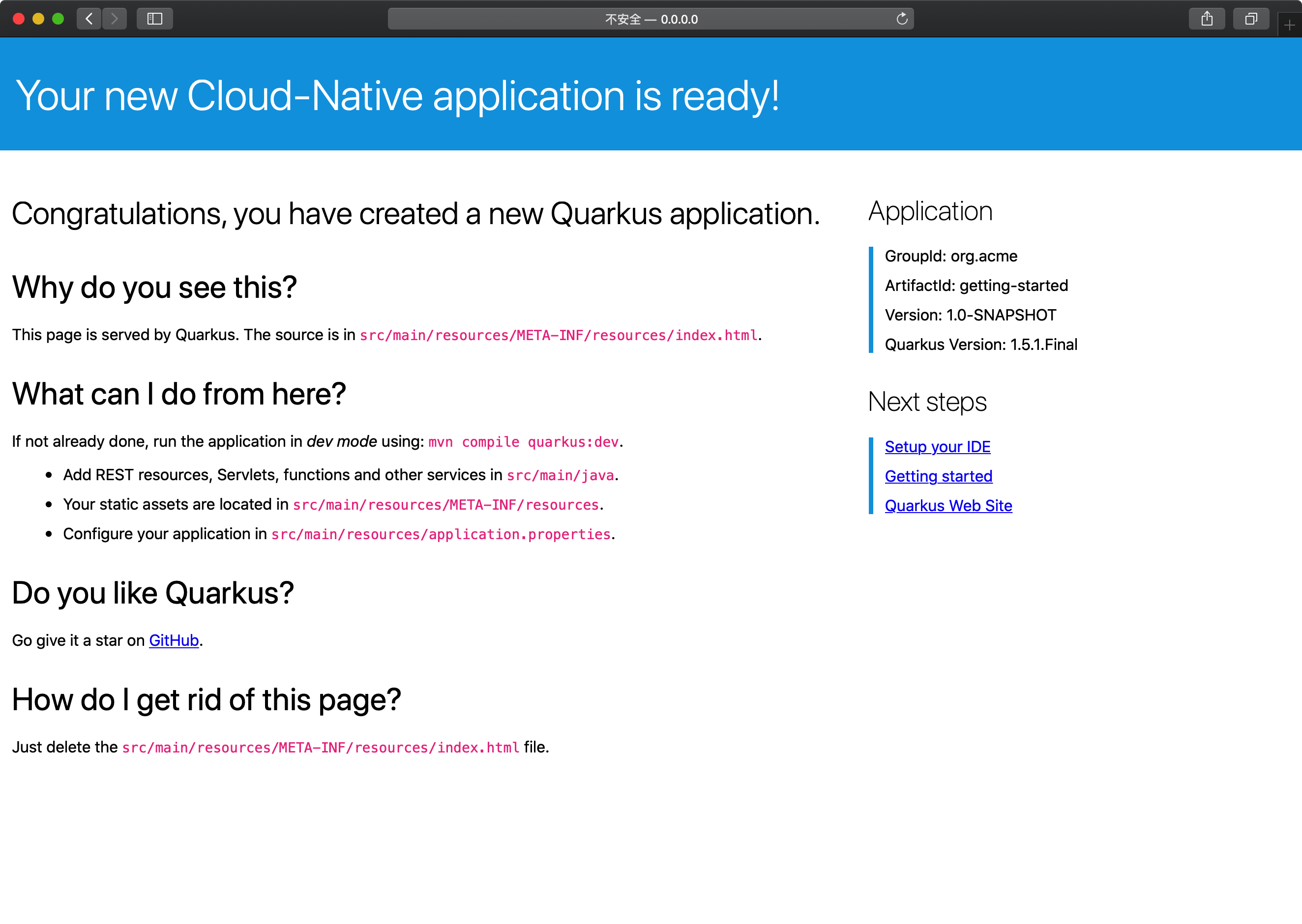Follow the Getting started link
1302x924 pixels.
coord(938,476)
